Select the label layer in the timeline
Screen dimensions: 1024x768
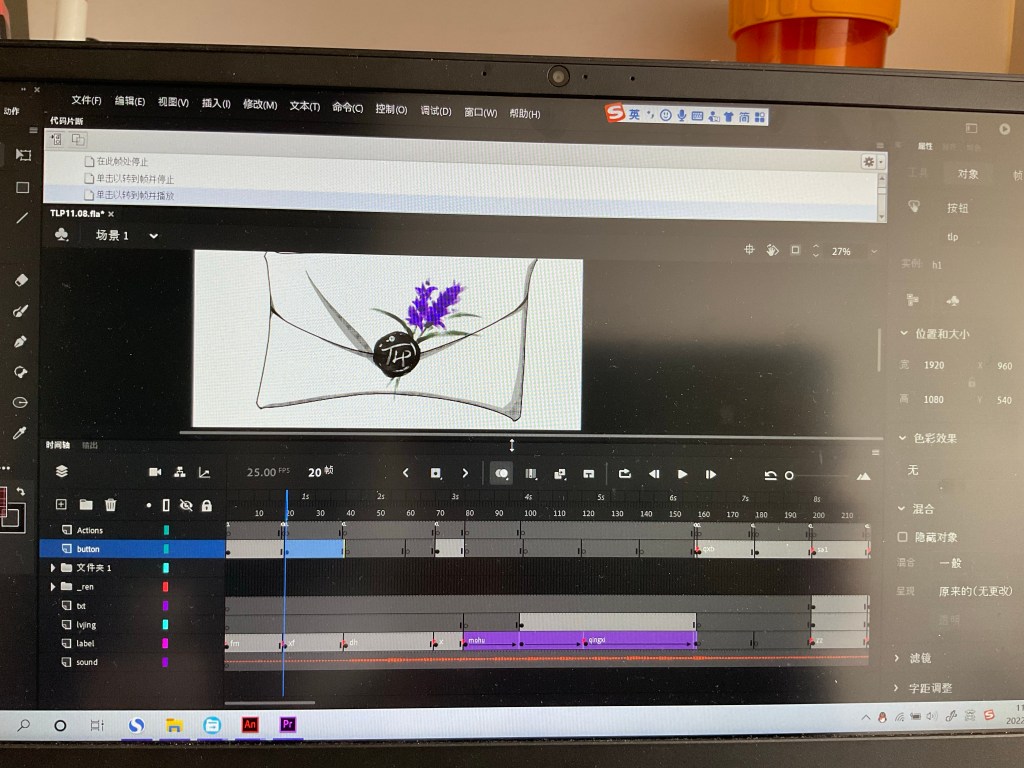pos(85,644)
